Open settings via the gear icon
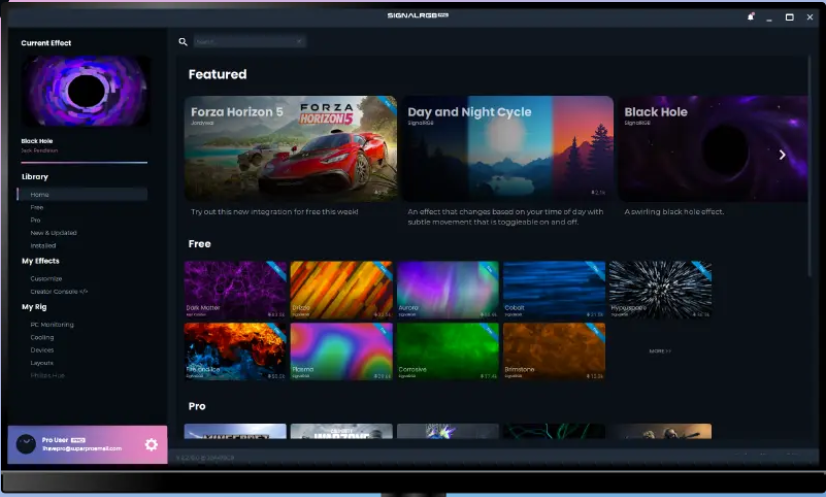The width and height of the screenshot is (826, 497). point(151,445)
